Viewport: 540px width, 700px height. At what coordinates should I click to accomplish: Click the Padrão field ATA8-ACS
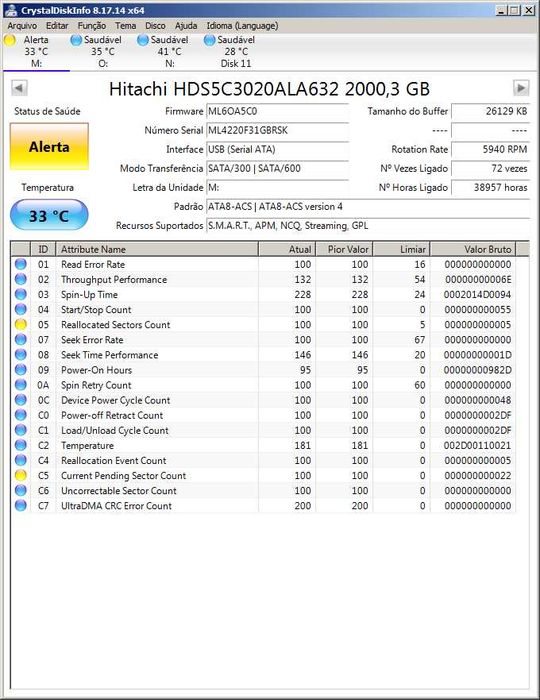(x=368, y=207)
